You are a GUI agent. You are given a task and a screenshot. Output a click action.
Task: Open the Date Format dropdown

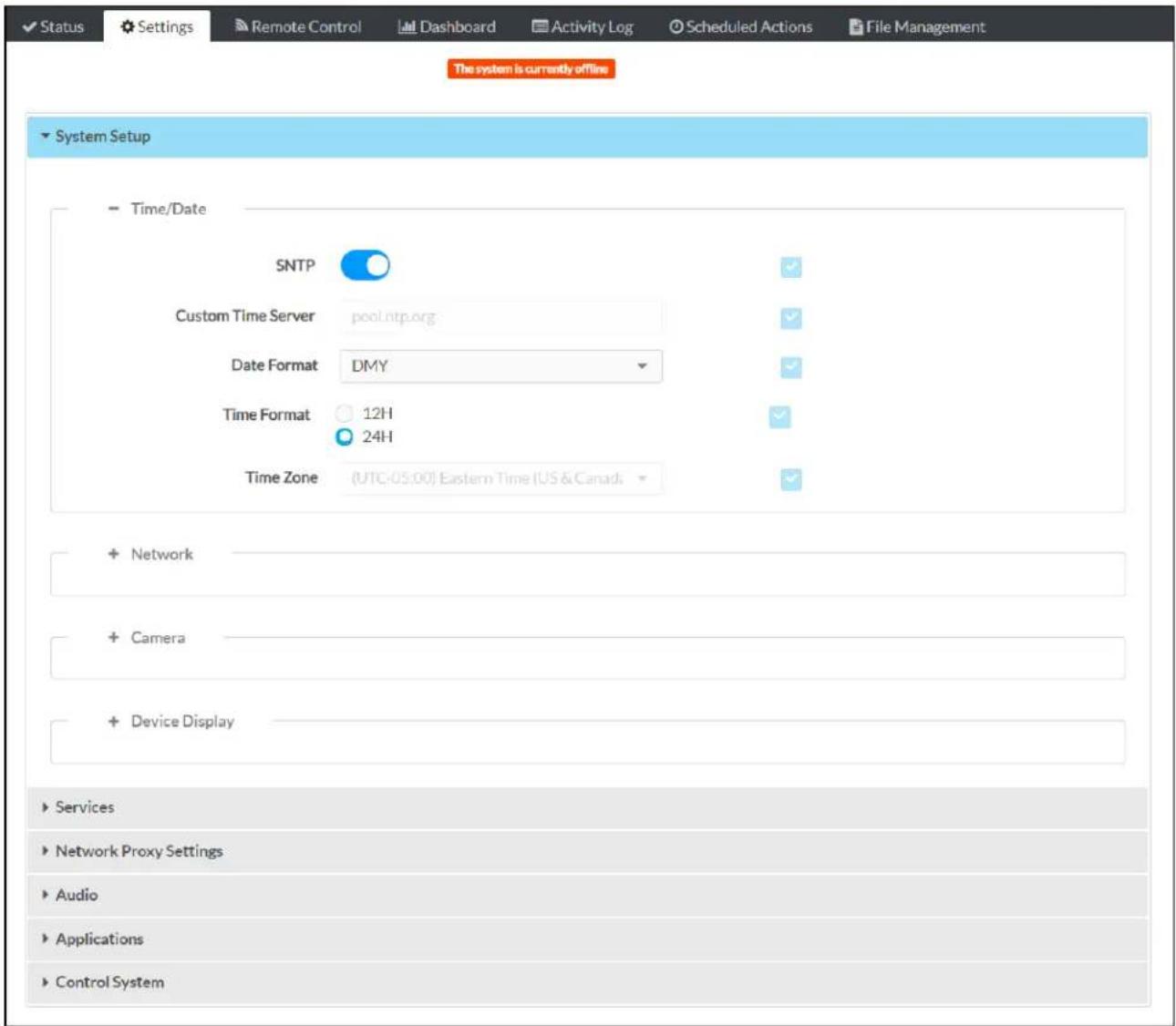coord(500,366)
